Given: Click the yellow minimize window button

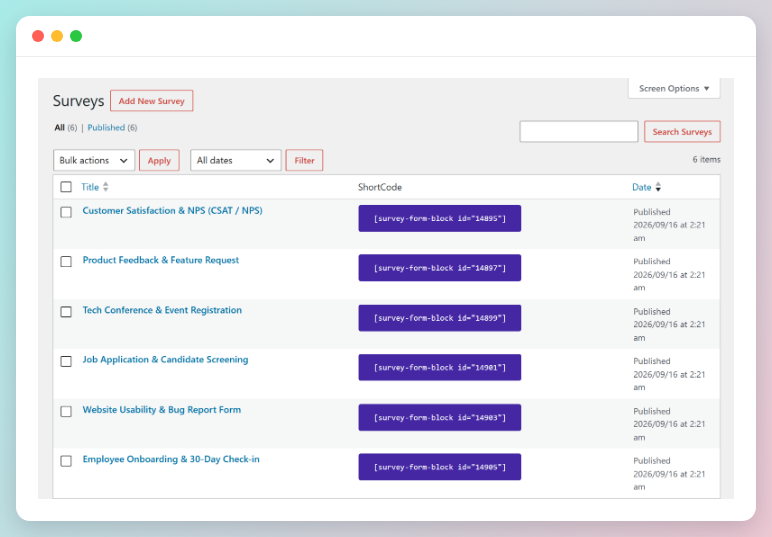Looking at the screenshot, I should [57, 36].
